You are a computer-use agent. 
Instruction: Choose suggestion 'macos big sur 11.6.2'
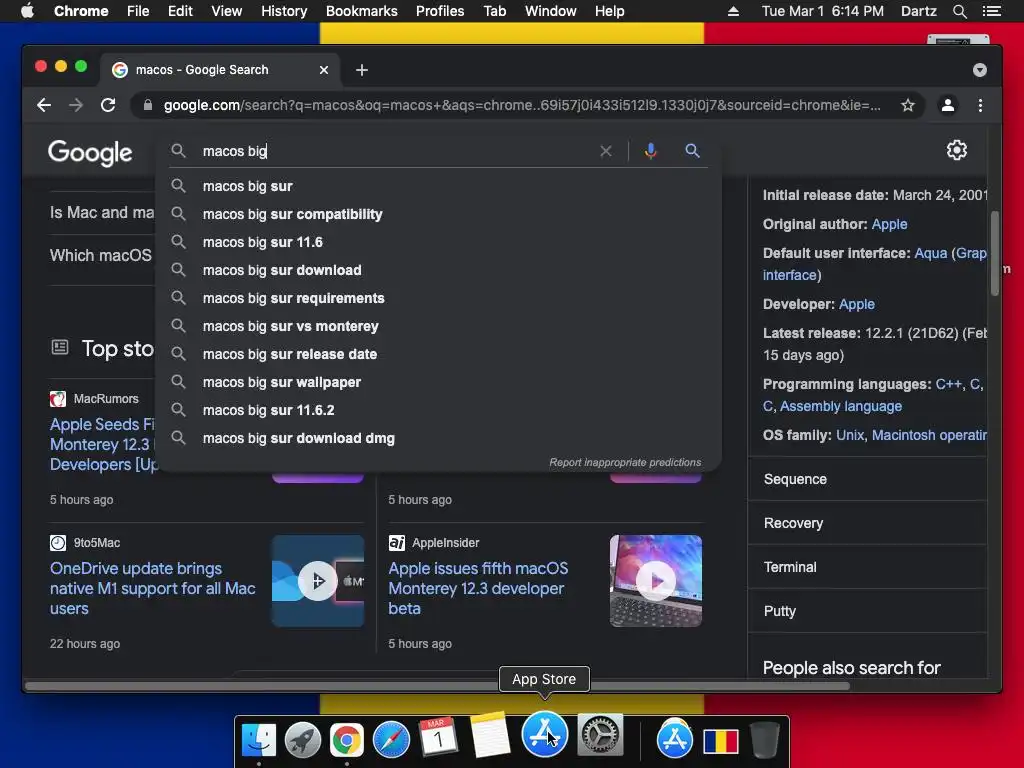(x=439, y=410)
